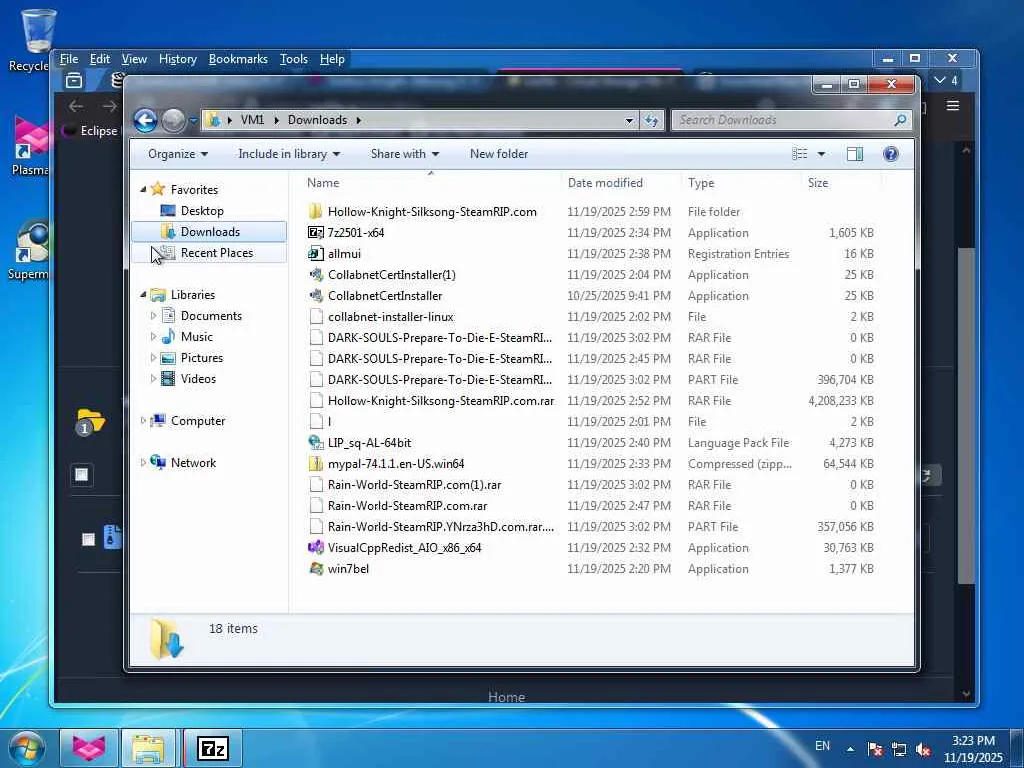Expand the Network tree node
Image resolution: width=1024 pixels, height=768 pixels.
tap(144, 462)
